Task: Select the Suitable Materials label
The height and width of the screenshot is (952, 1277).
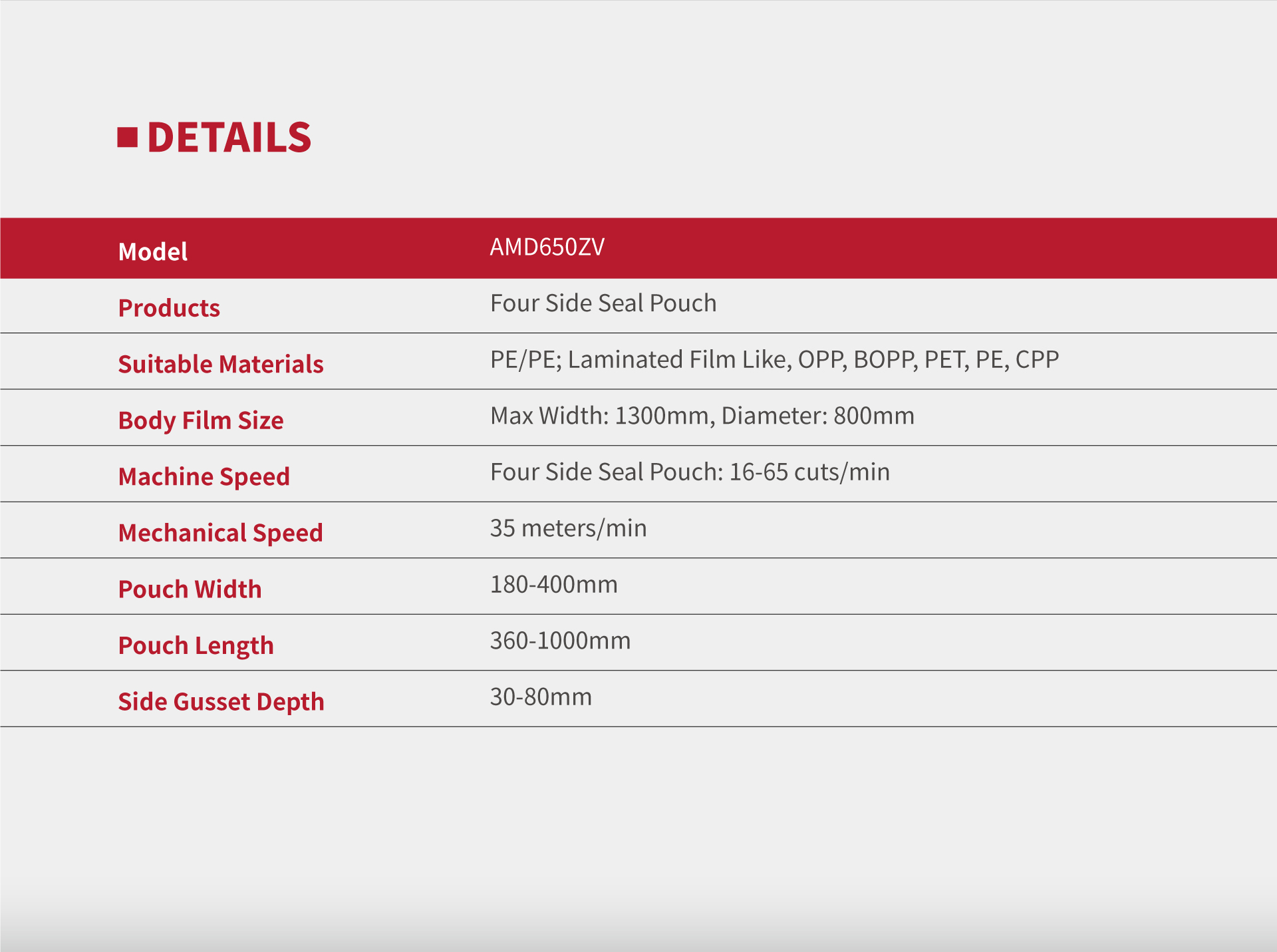Action: pos(221,365)
